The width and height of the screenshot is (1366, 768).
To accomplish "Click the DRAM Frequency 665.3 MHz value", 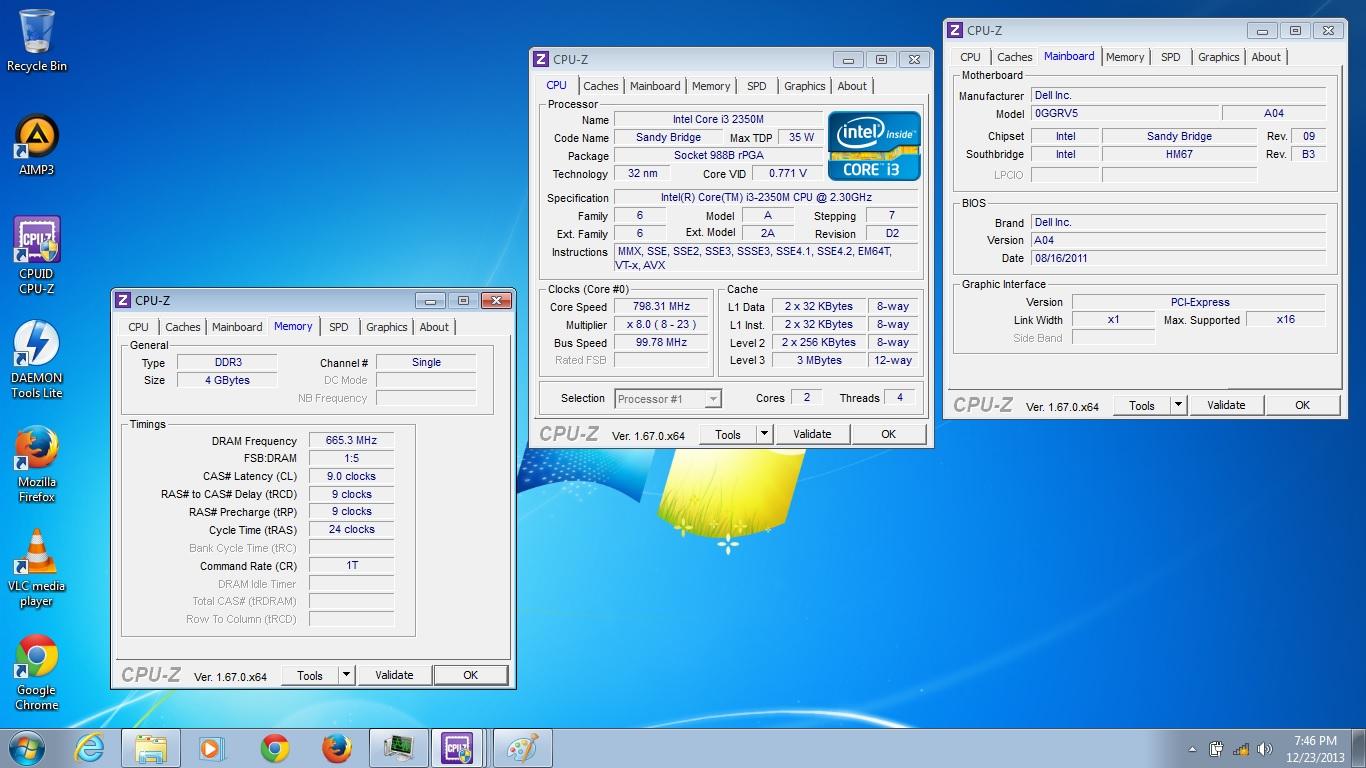I will 351,440.
